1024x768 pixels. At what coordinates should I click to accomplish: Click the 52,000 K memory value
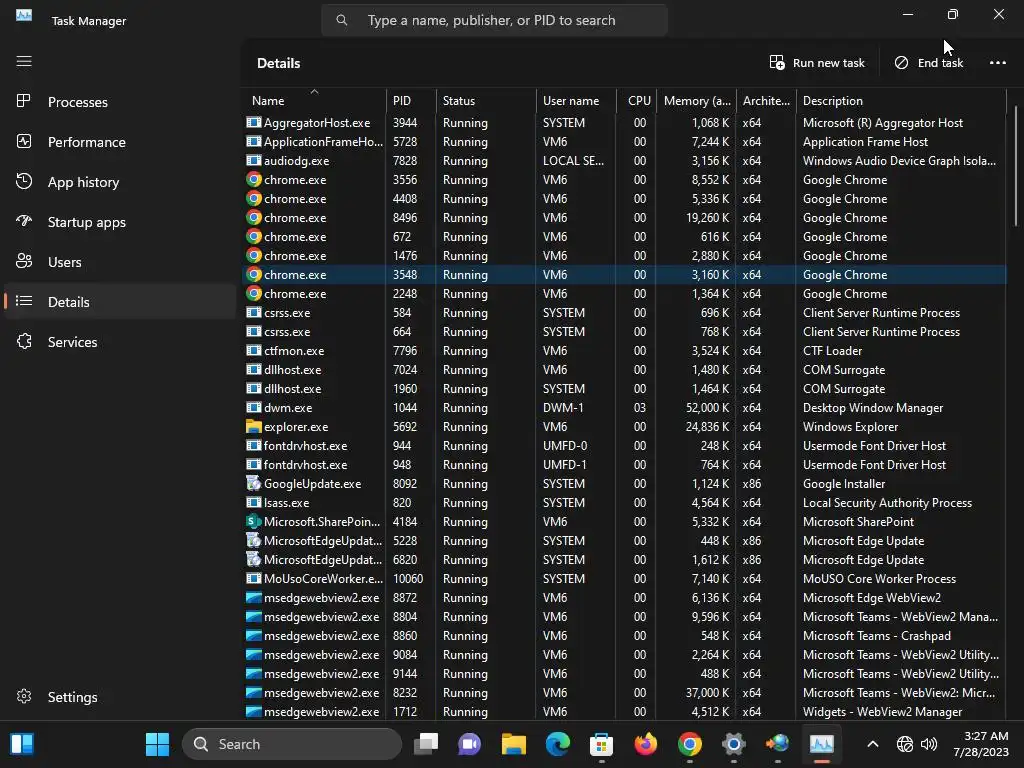[x=707, y=408]
